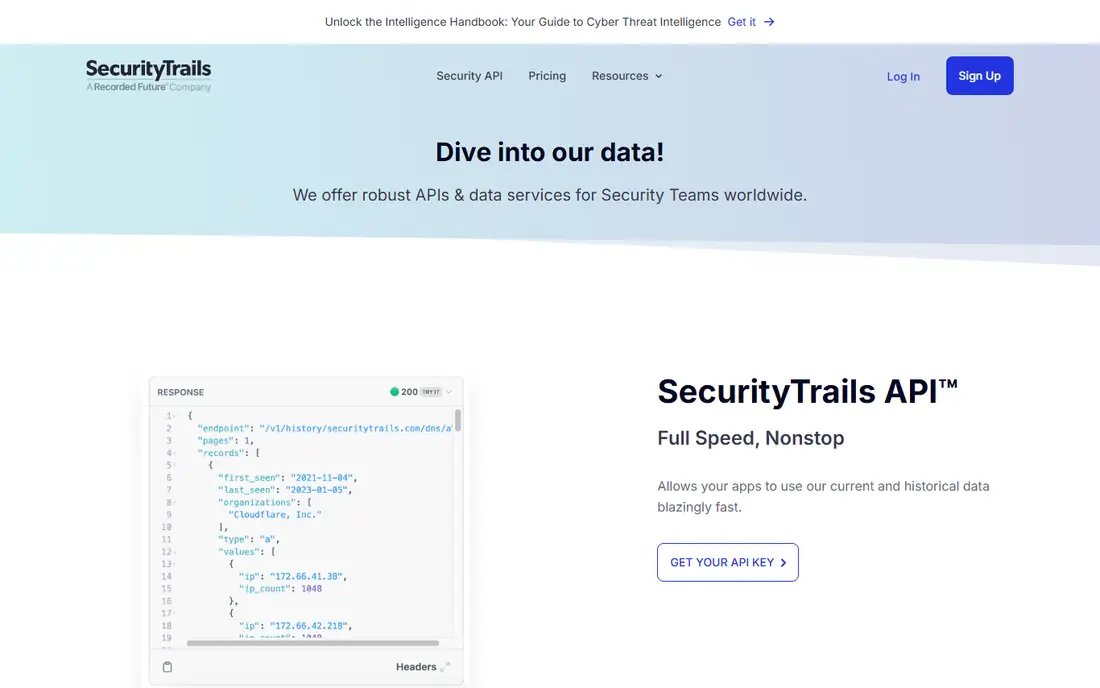Click the SecurityTrails logo
This screenshot has height=688, width=1100.
click(148, 76)
